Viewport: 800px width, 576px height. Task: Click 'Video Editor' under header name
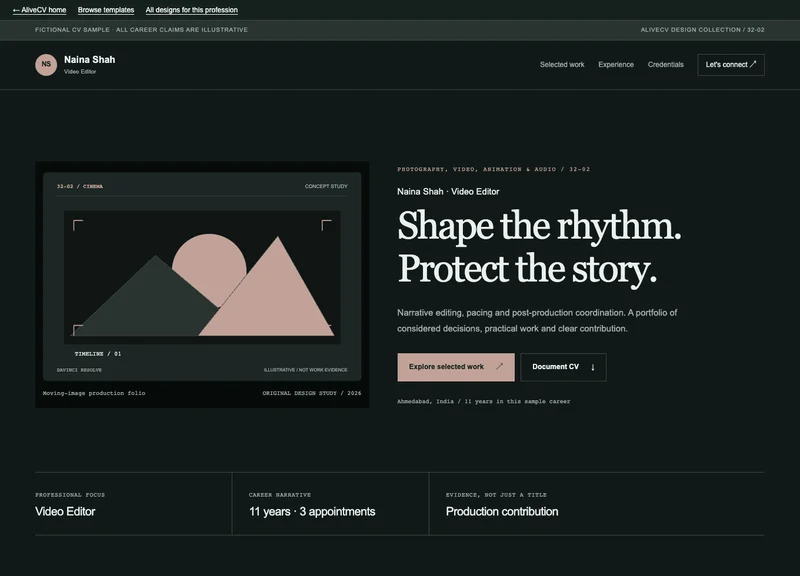click(x=80, y=71)
